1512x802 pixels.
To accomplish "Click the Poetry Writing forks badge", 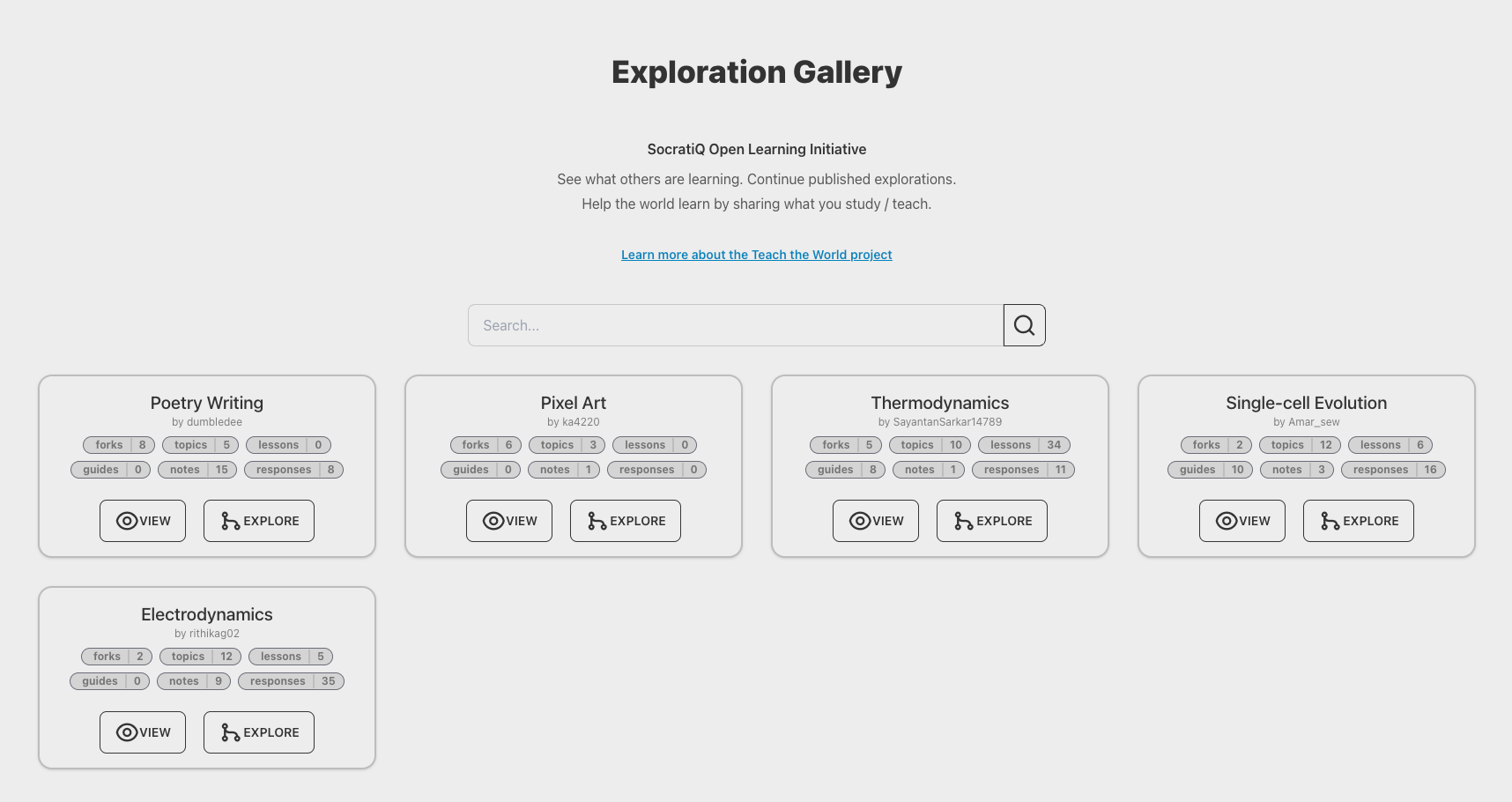I will pyautogui.click(x=119, y=445).
